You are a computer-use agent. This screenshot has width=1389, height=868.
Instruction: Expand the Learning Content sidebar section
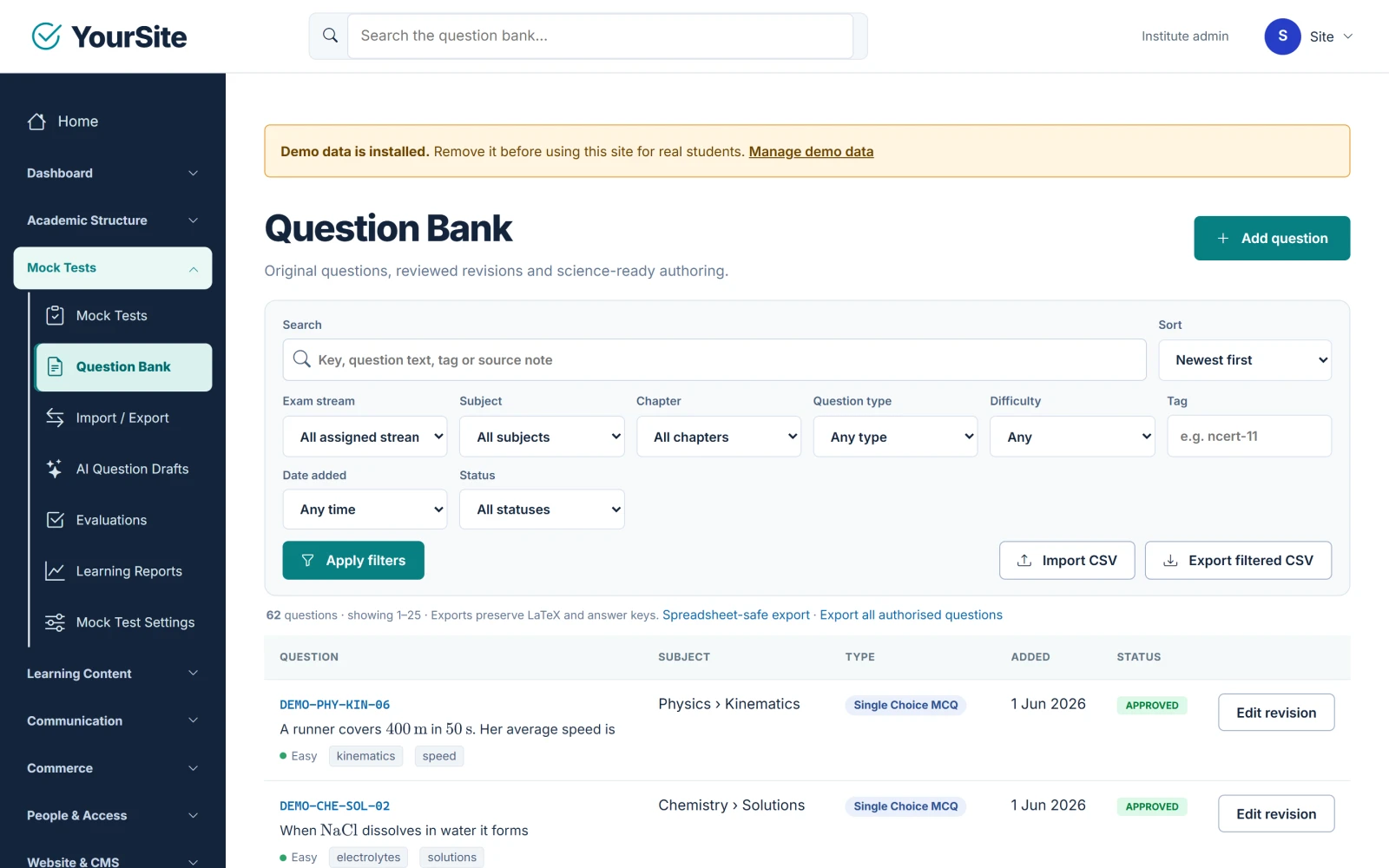[113, 674]
